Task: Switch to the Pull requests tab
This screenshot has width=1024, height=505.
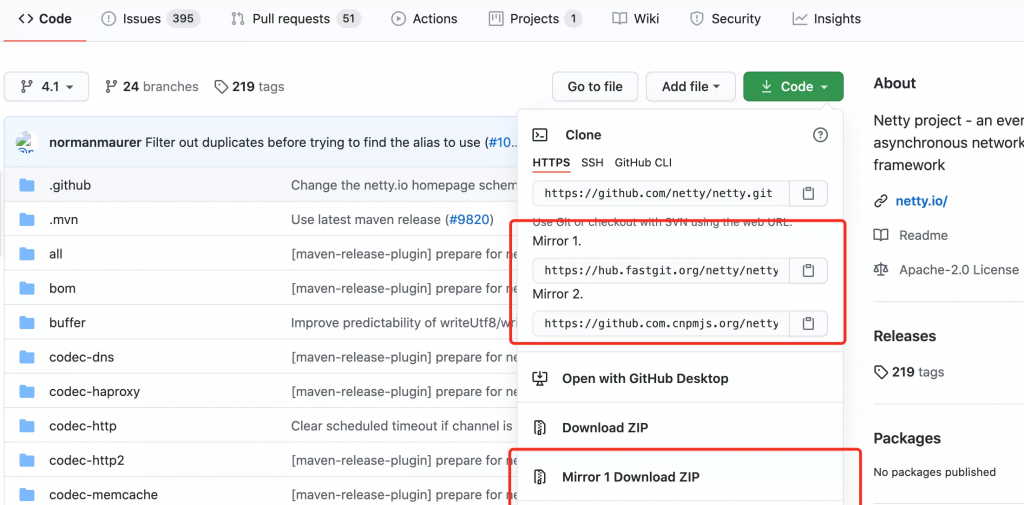Action: coord(296,19)
